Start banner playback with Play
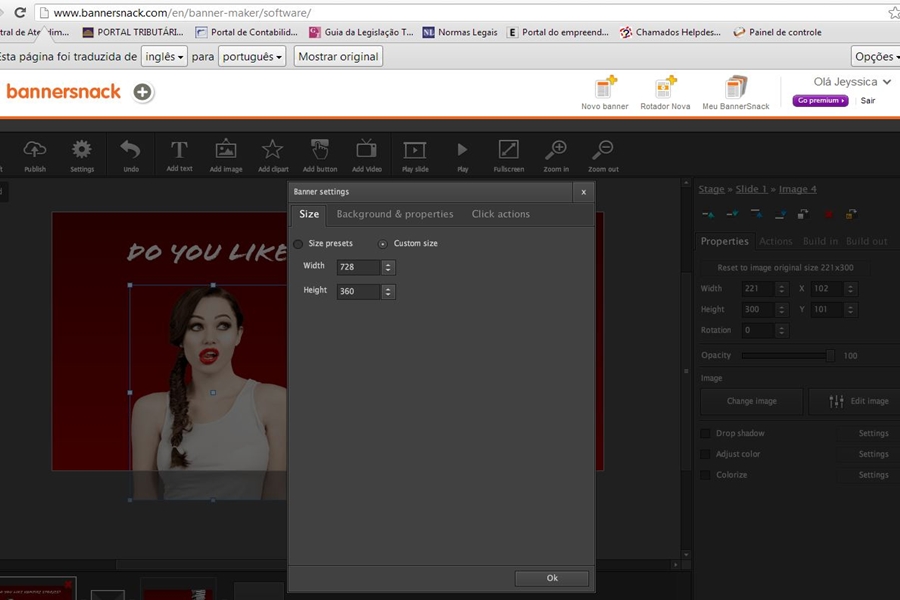 [462, 150]
